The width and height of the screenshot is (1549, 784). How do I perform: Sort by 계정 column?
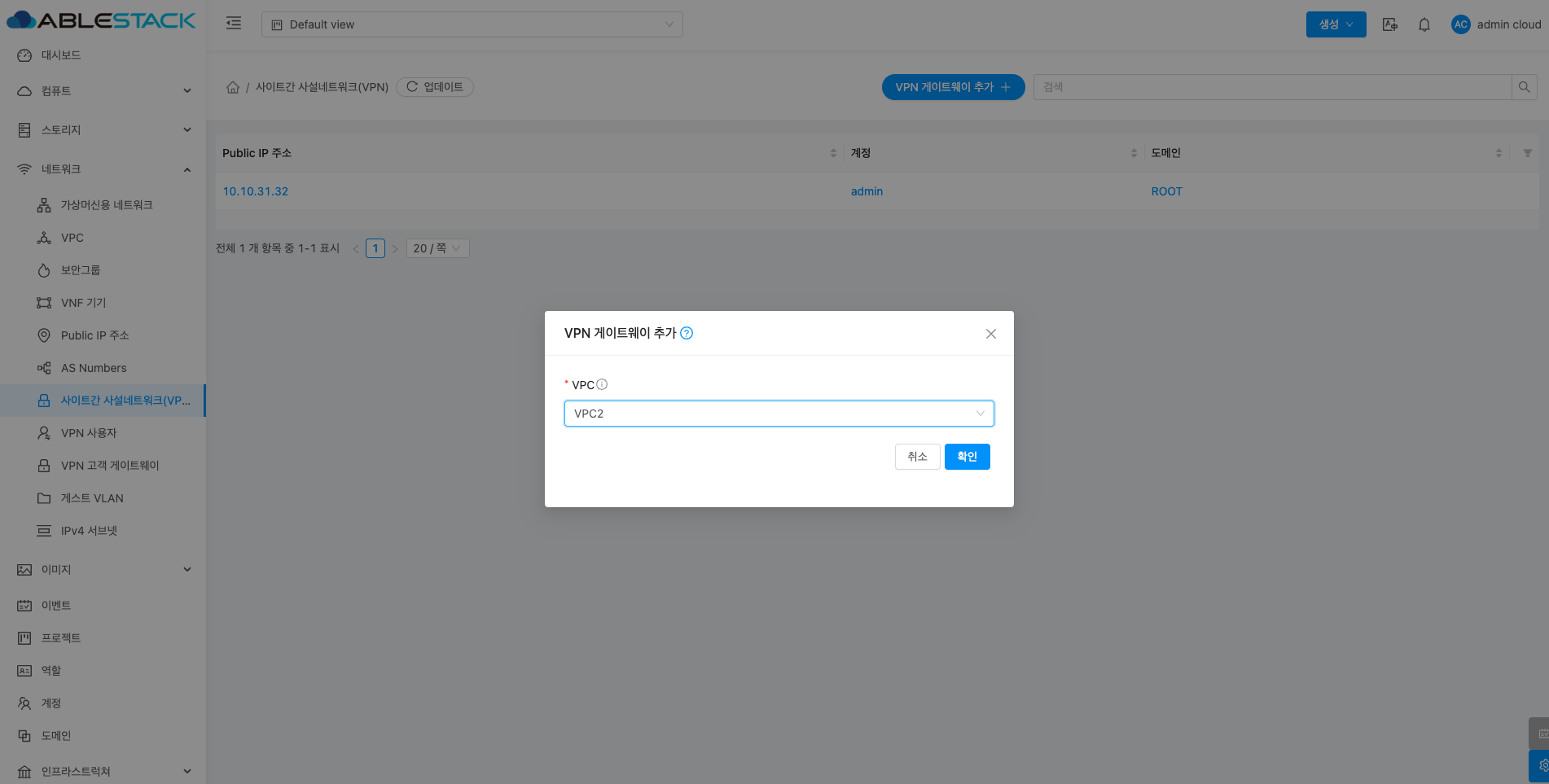click(1134, 153)
